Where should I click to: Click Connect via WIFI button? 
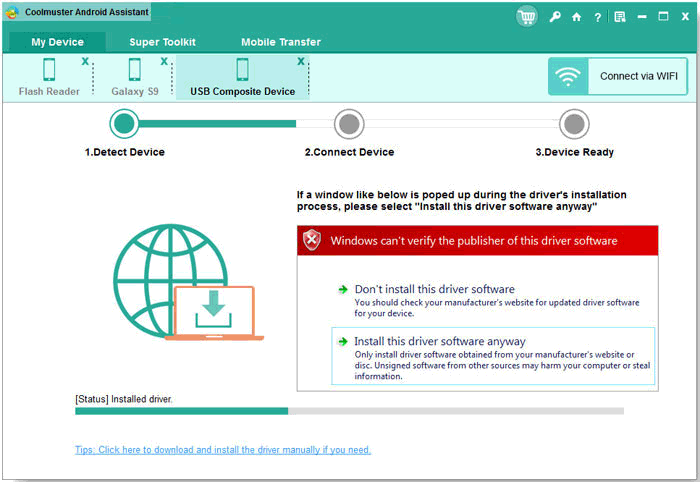(x=618, y=76)
